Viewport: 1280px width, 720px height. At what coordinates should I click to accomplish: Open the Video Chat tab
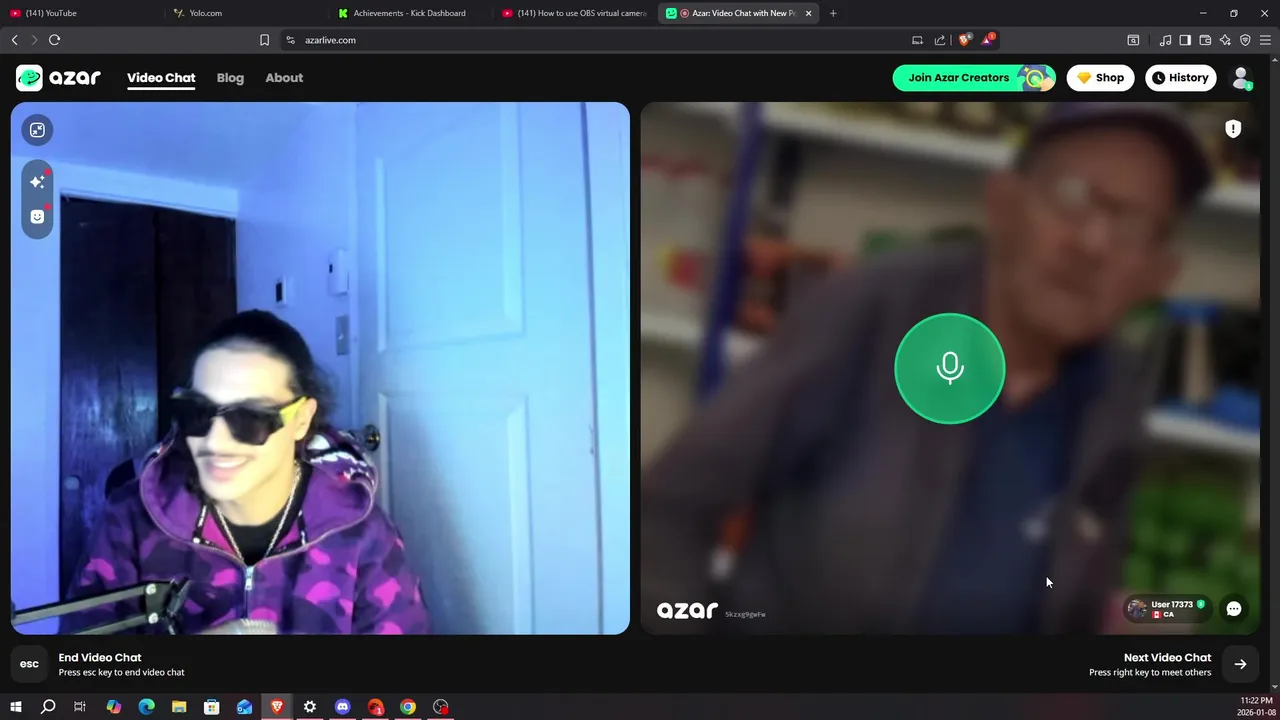point(161,78)
